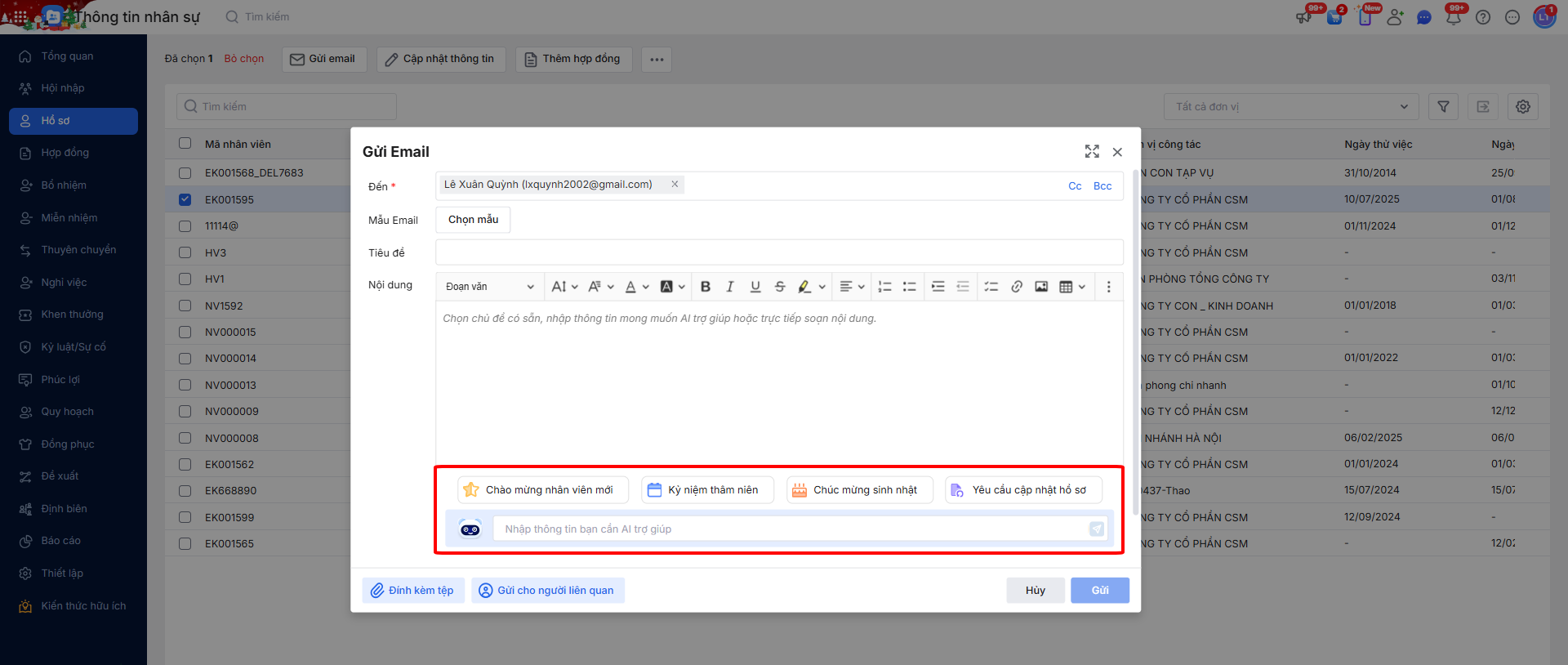
Task: Show more editor toolbar options
Action: (x=1108, y=287)
